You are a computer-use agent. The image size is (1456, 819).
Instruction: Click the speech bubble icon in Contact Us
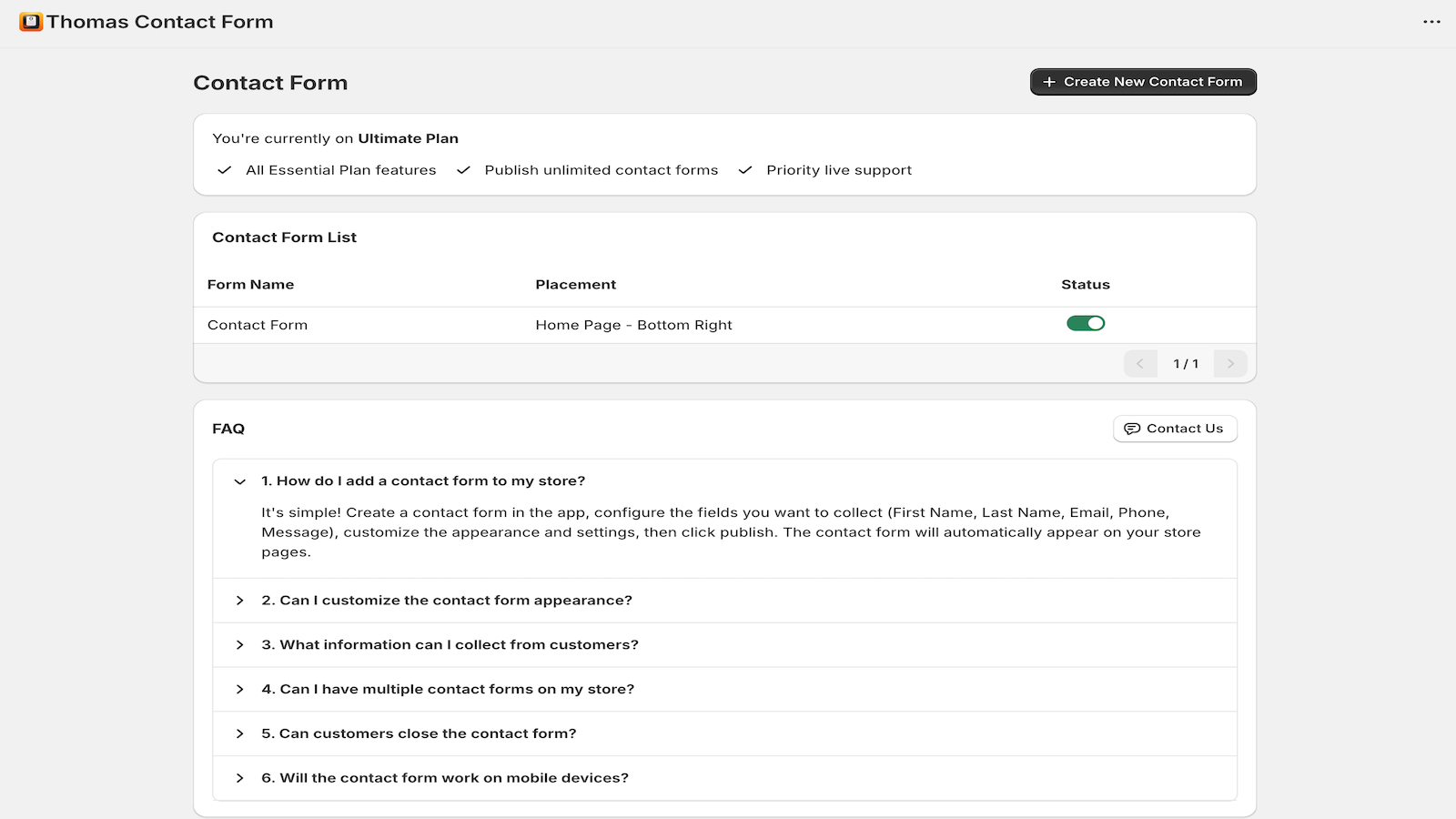[1131, 429]
